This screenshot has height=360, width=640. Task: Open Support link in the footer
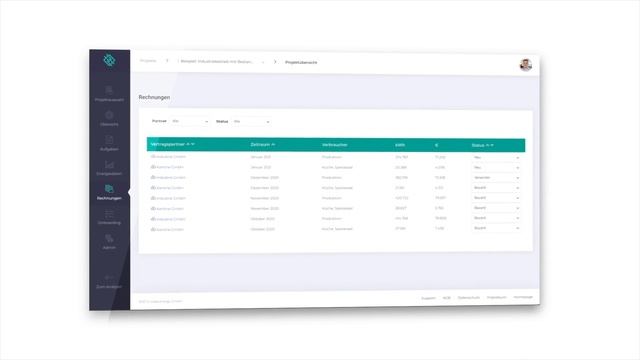click(x=429, y=298)
